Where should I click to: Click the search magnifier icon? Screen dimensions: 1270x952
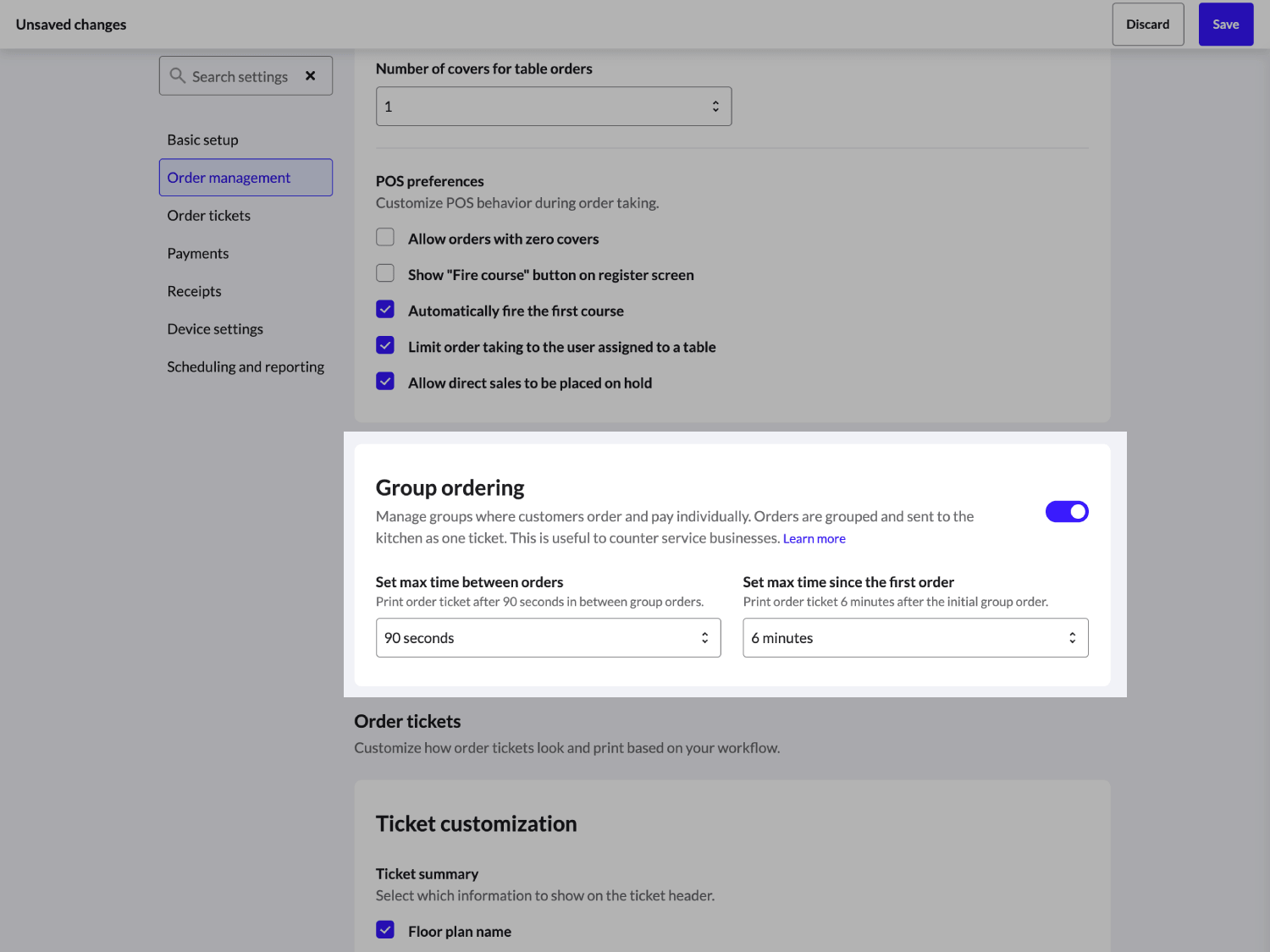[x=177, y=75]
